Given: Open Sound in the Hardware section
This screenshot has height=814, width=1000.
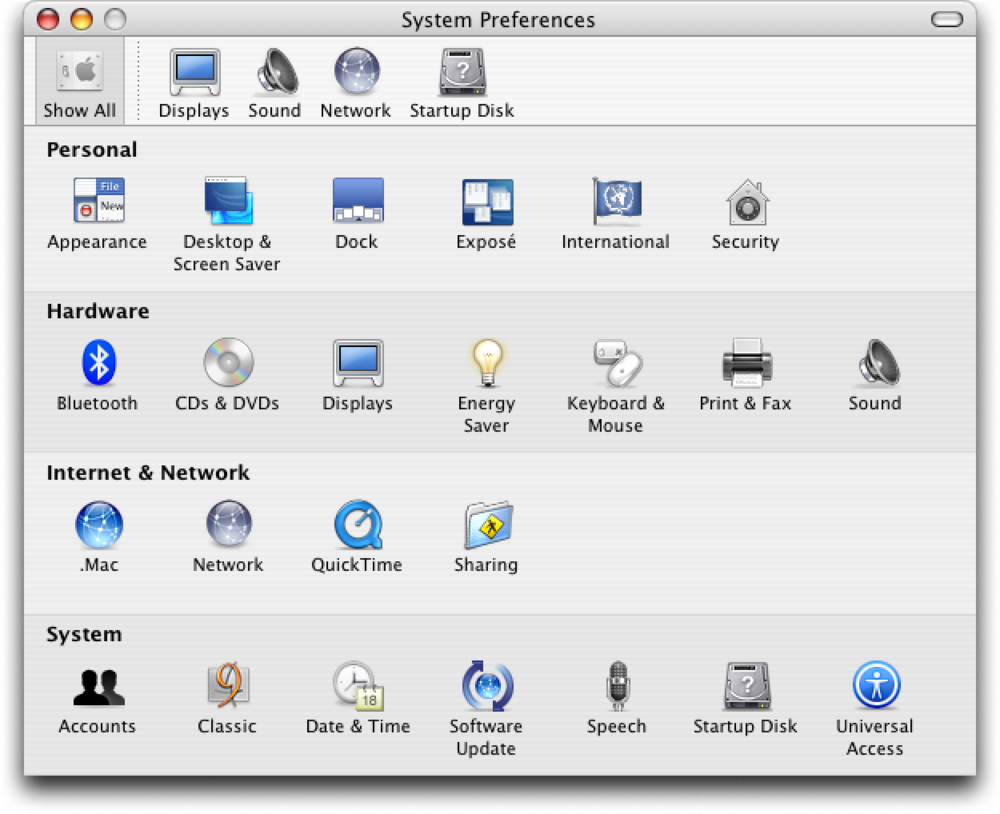Looking at the screenshot, I should 876,375.
